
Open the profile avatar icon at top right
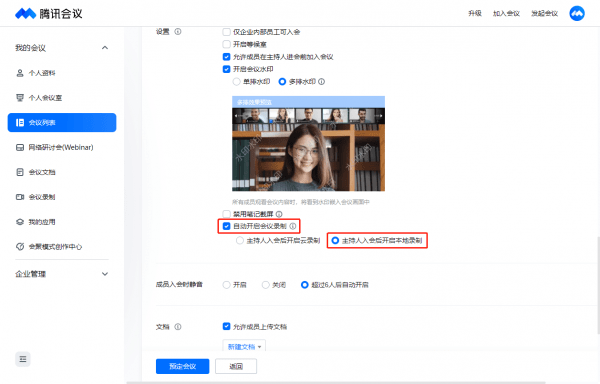577,13
